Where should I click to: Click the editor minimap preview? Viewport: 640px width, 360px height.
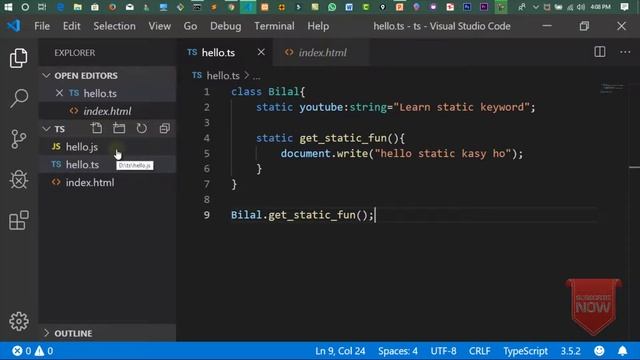612,89
